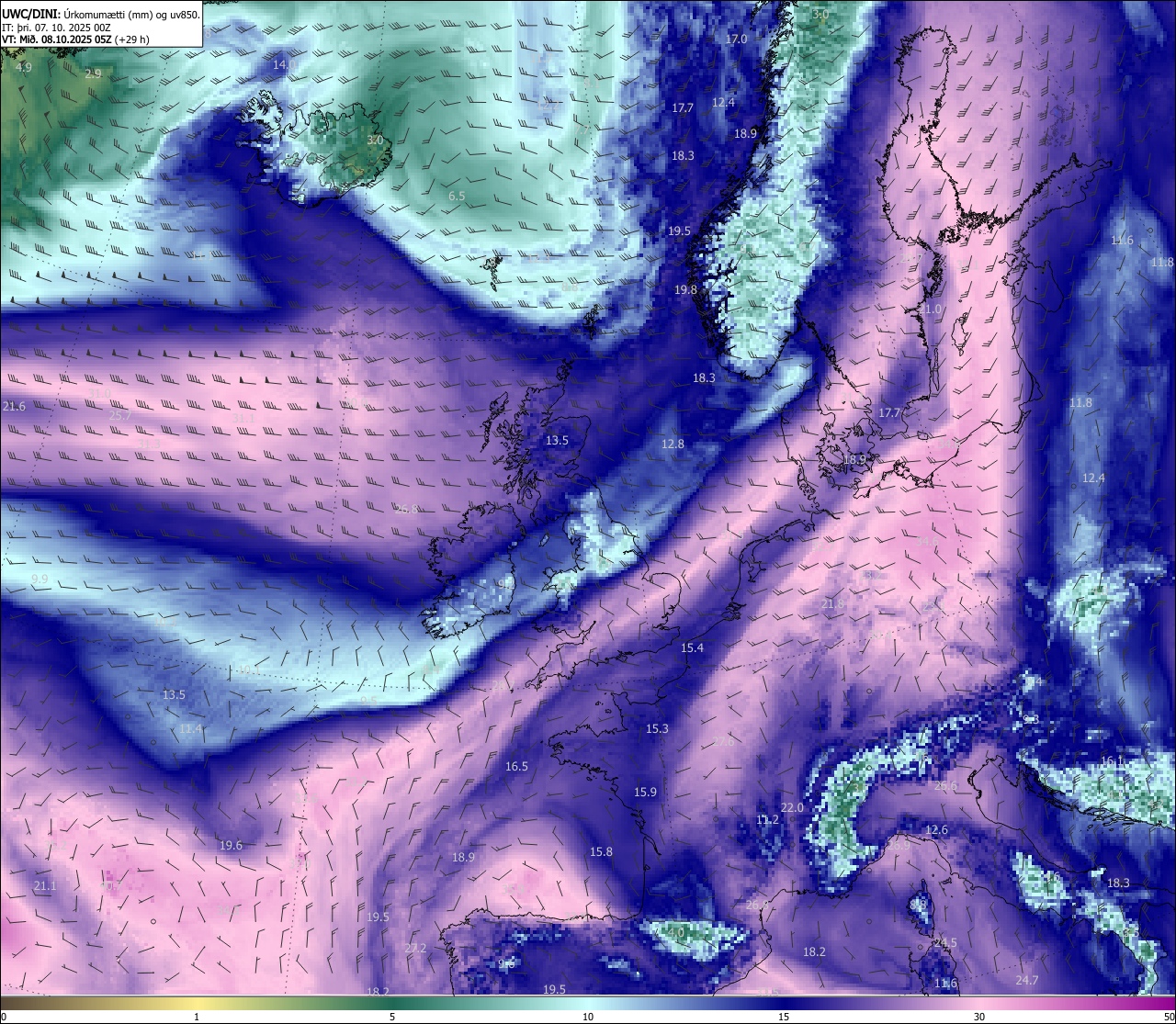Click the map value 22.0
This screenshot has height=1024, width=1176.
792,807
